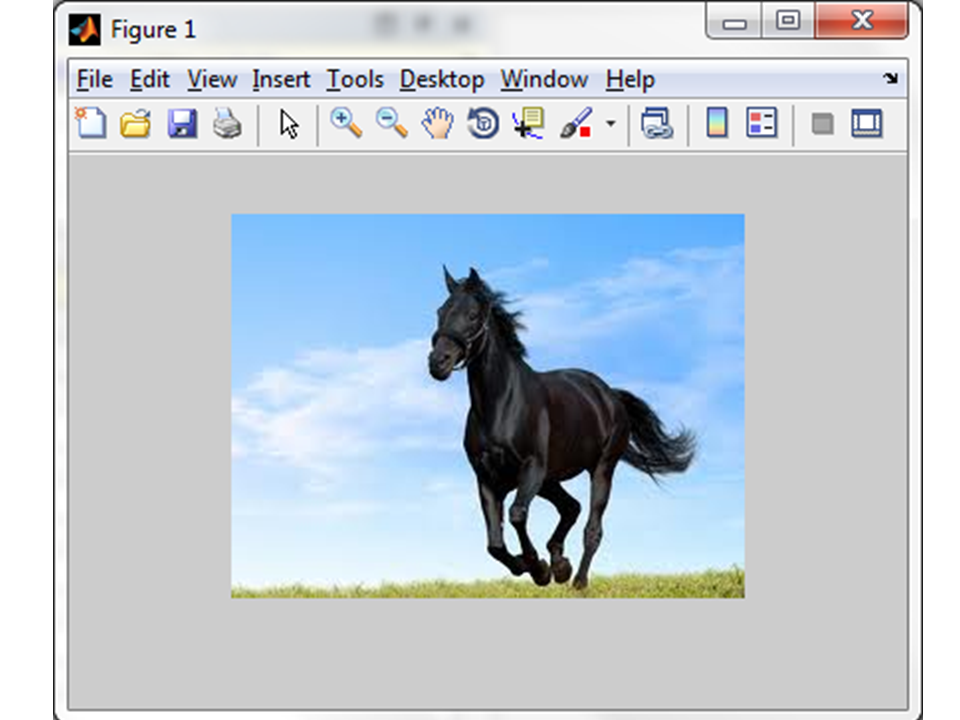Insert a colorbar using toolbar icon

(717, 122)
